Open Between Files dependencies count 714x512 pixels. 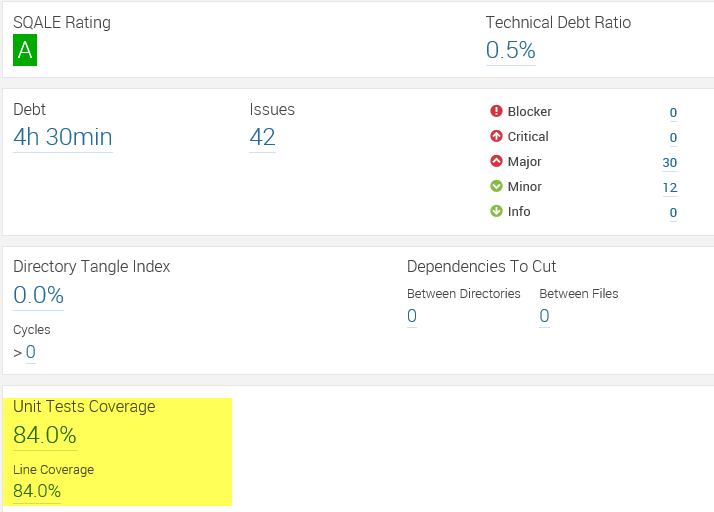pos(544,317)
